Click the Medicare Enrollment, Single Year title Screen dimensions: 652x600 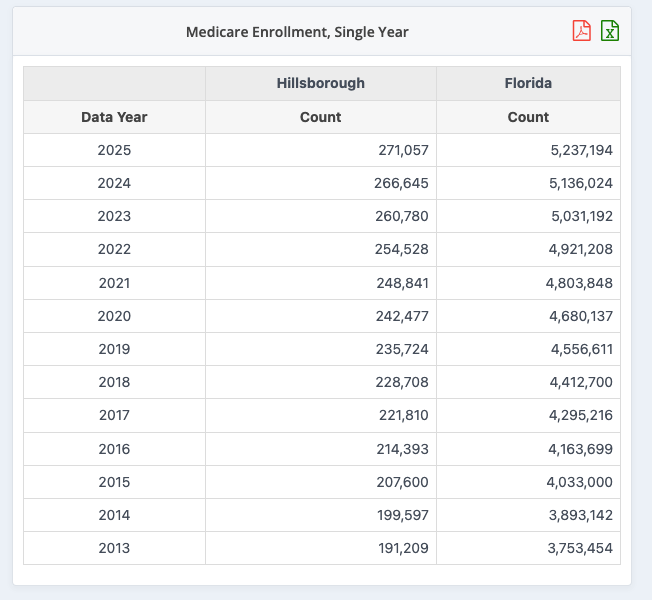297,32
